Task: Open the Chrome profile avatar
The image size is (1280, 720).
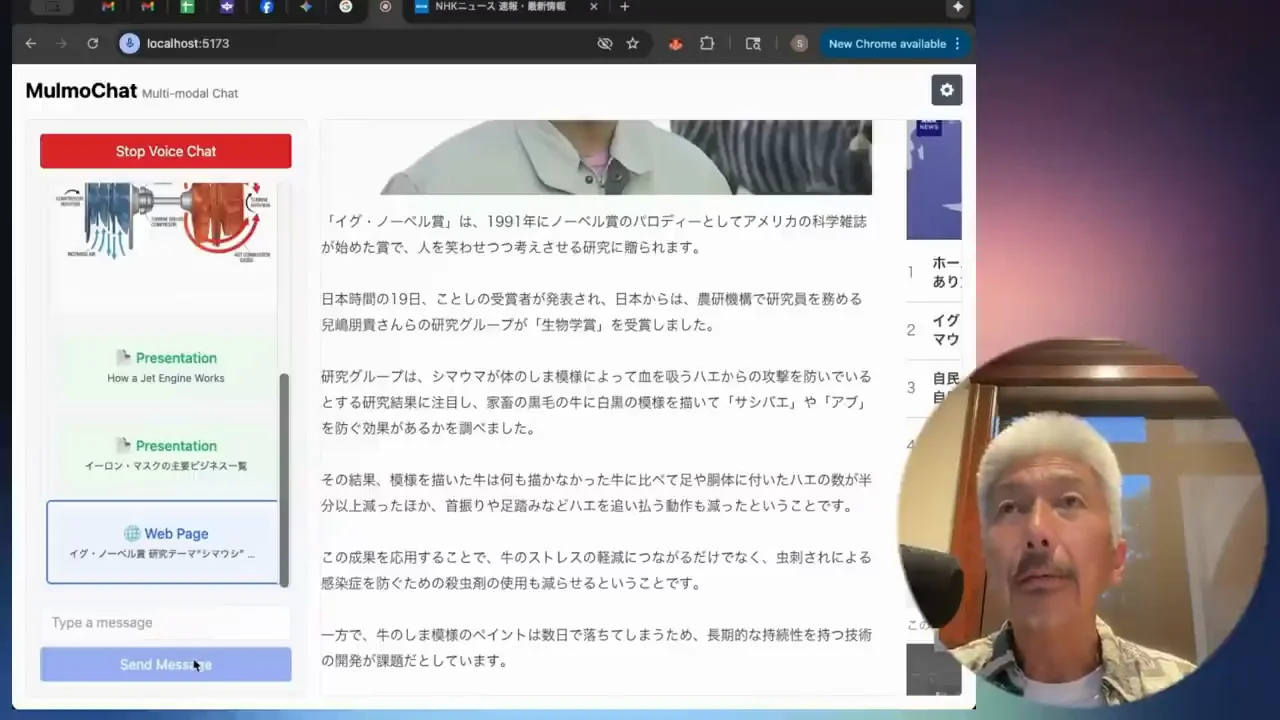Action: point(799,44)
